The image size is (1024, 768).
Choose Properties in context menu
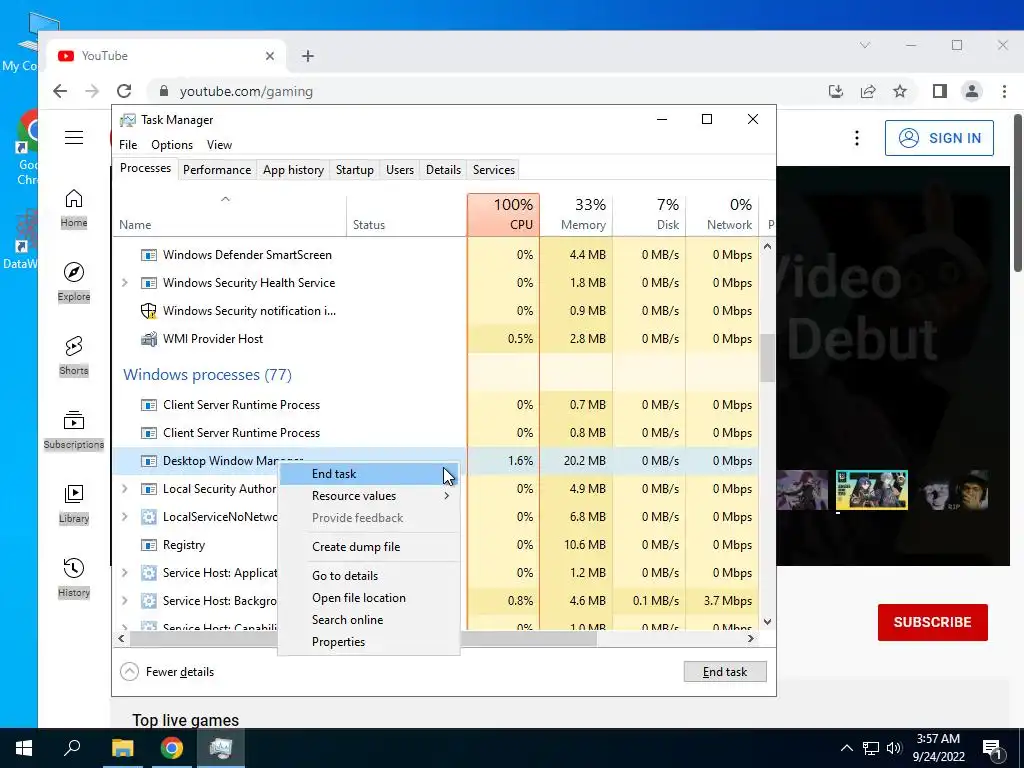(369, 642)
